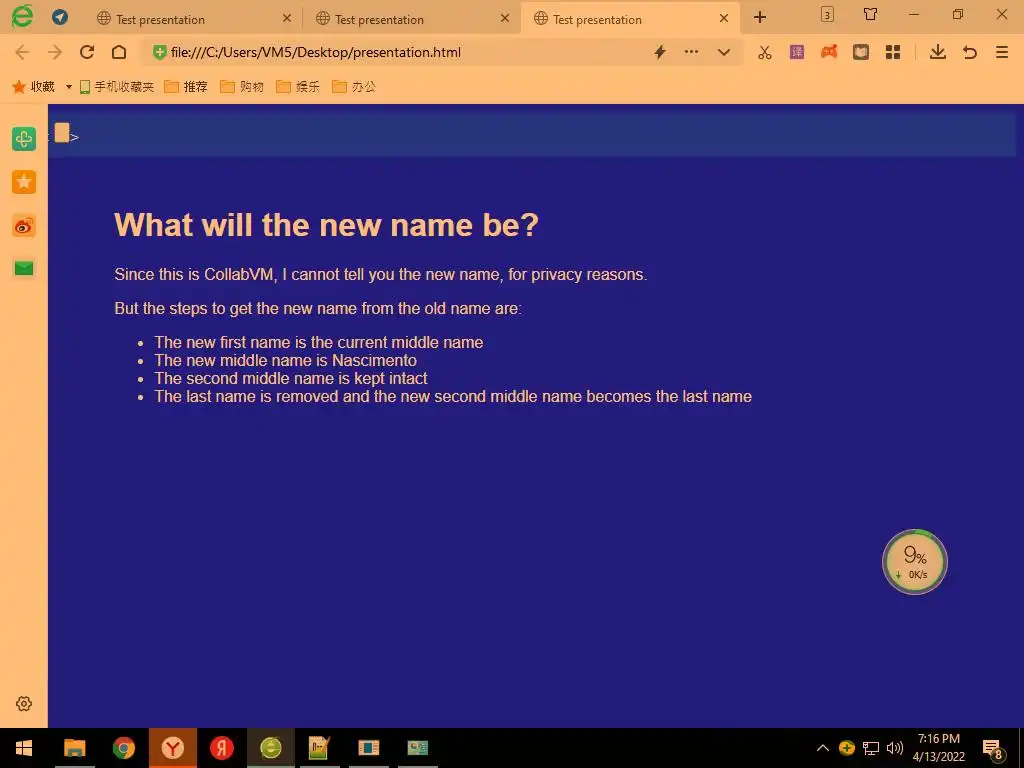Image resolution: width=1024 pixels, height=768 pixels.
Task: Open the red Yandex Я taskbar icon
Action: (221, 748)
